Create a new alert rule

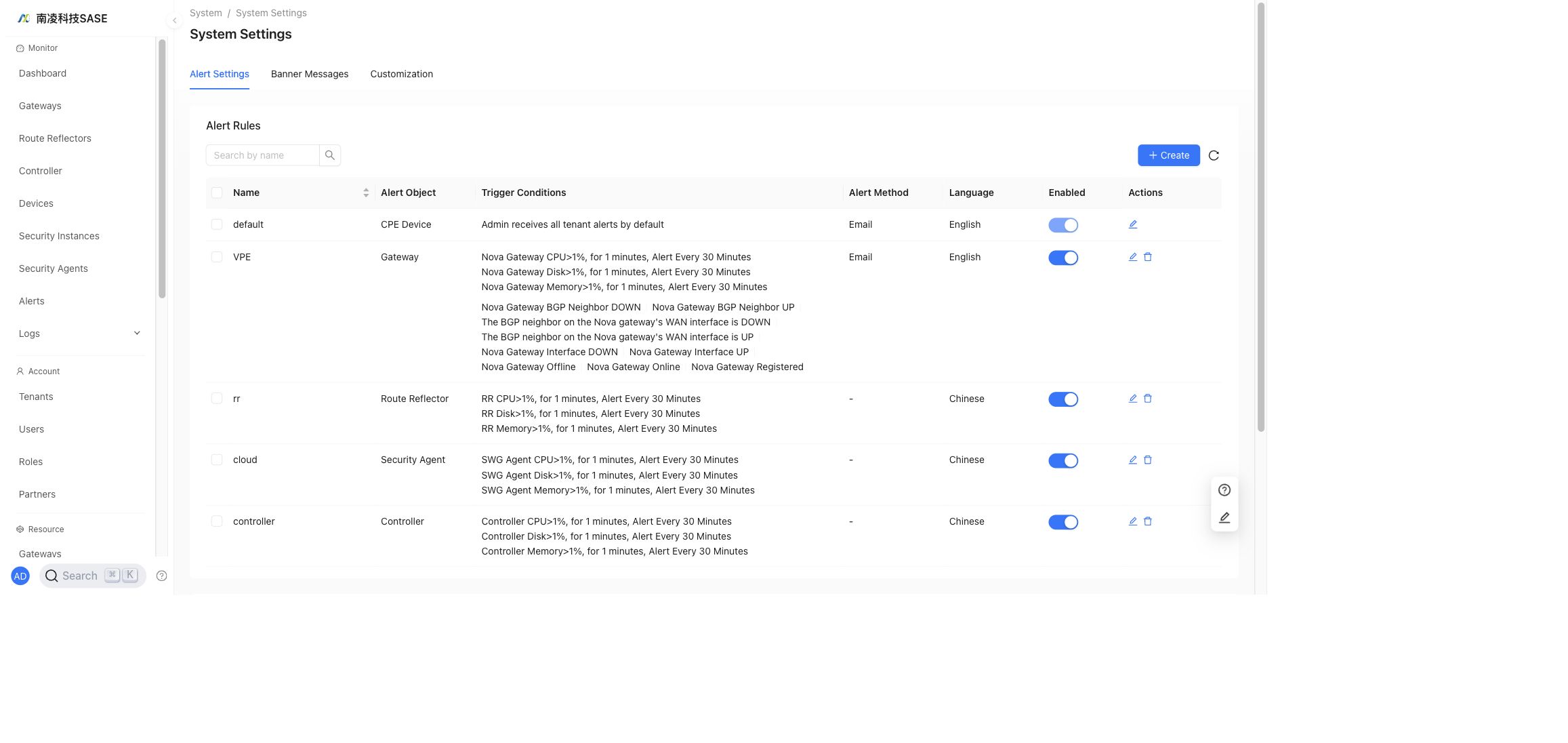coord(1168,155)
